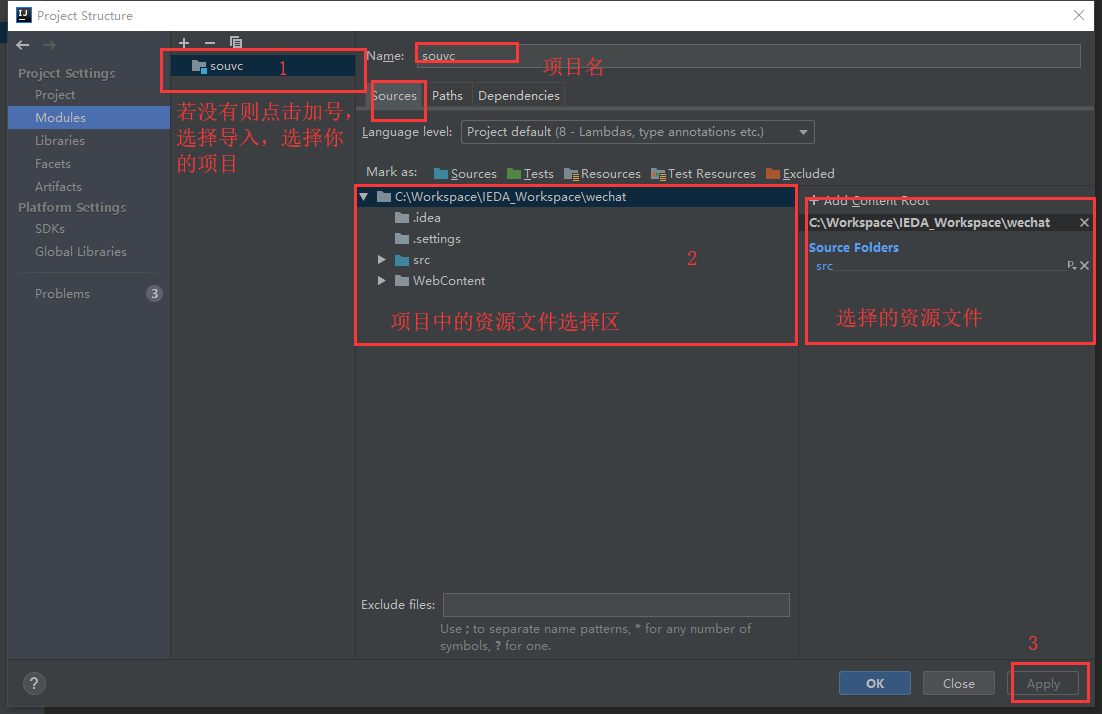Edit the module Name field

click(748, 56)
